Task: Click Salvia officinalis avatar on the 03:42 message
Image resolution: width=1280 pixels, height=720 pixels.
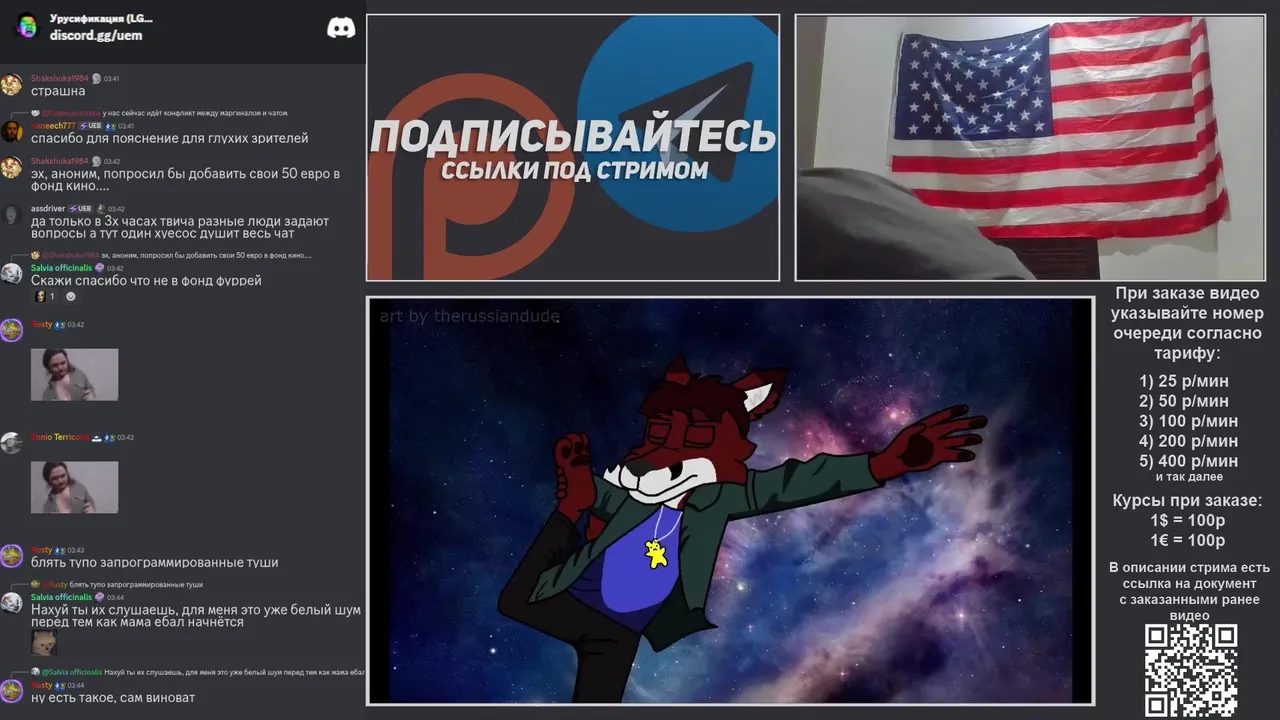Action: pos(11,274)
